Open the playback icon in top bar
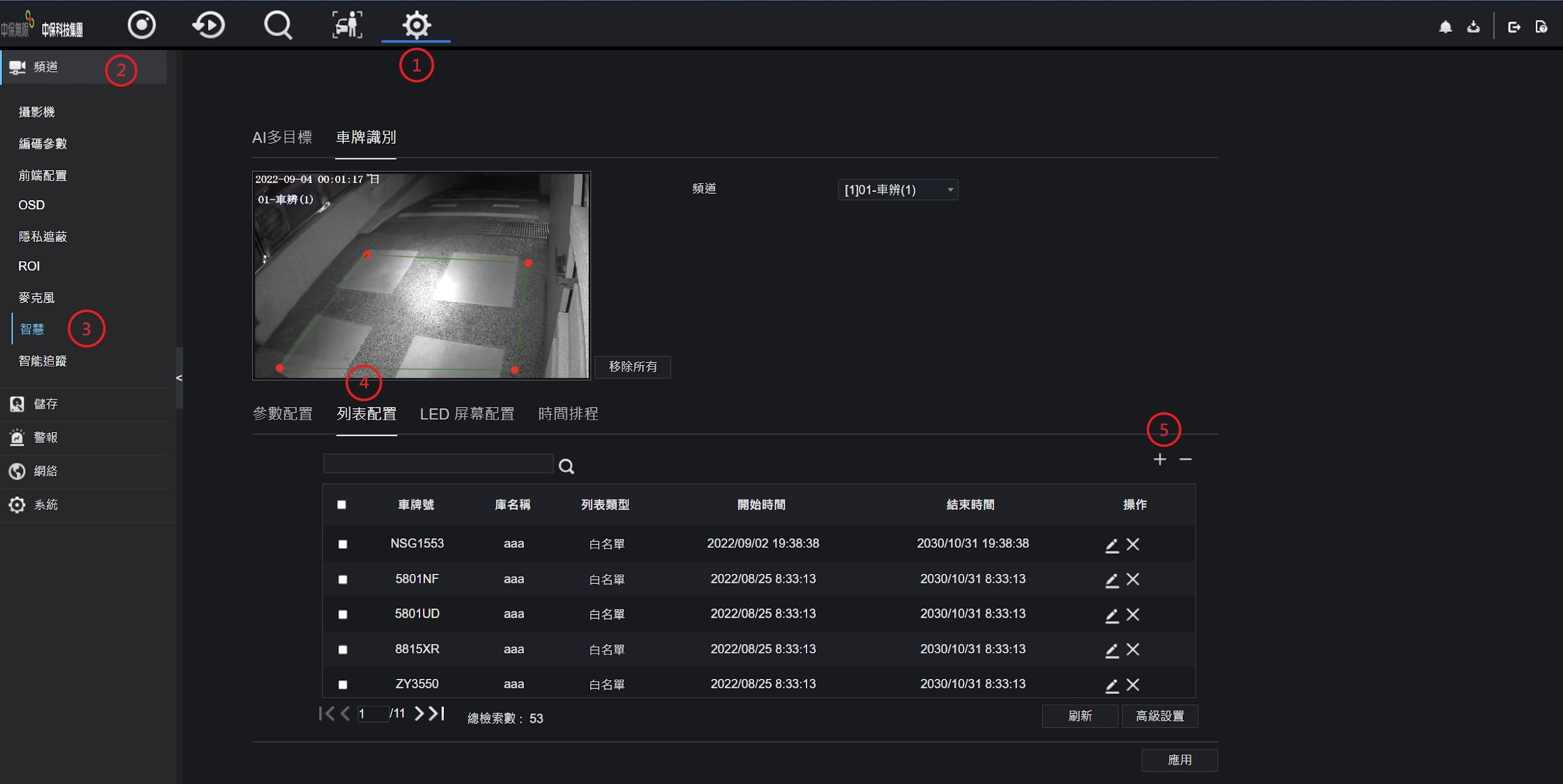The image size is (1563, 784). coord(208,25)
